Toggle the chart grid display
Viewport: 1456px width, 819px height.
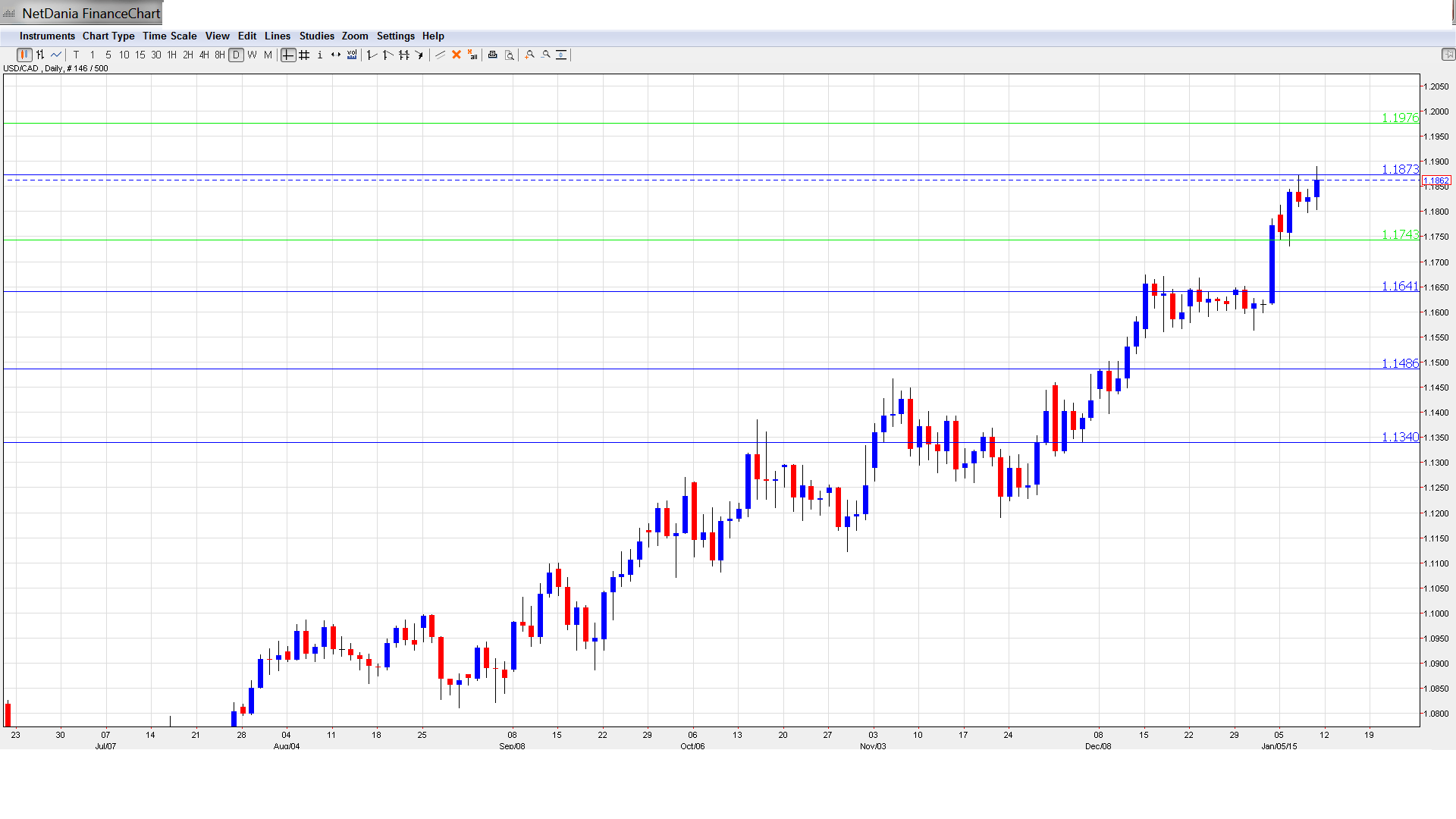pos(304,55)
